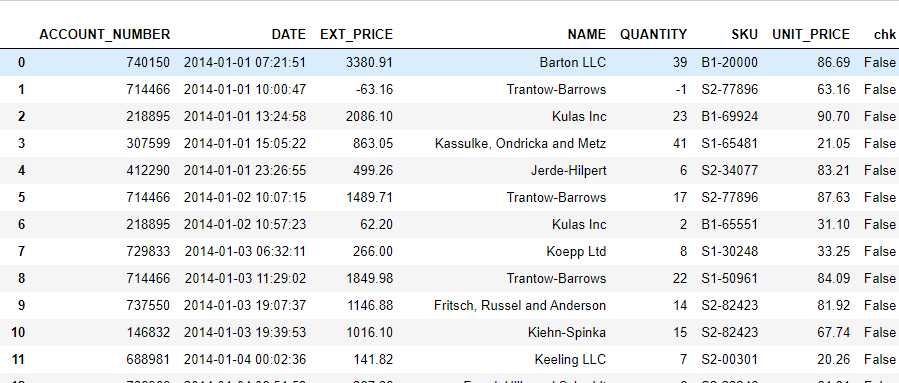Select the Kiehn-Spinka name cell
This screenshot has width=899, height=383.
pos(567,332)
